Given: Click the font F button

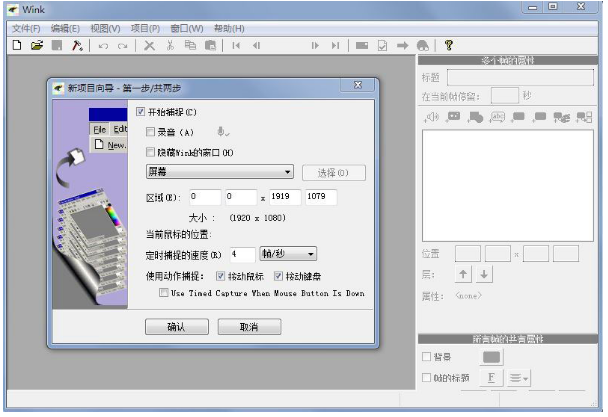Looking at the screenshot, I should point(491,377).
